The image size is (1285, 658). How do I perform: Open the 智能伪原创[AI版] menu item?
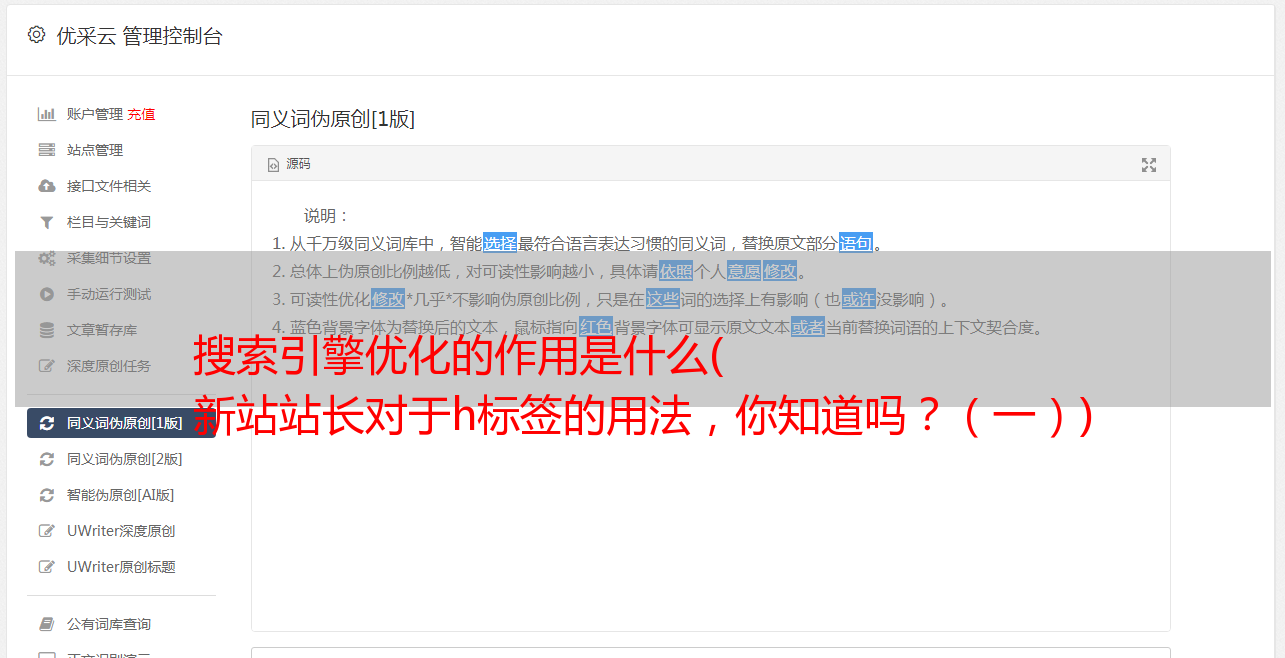[121, 495]
